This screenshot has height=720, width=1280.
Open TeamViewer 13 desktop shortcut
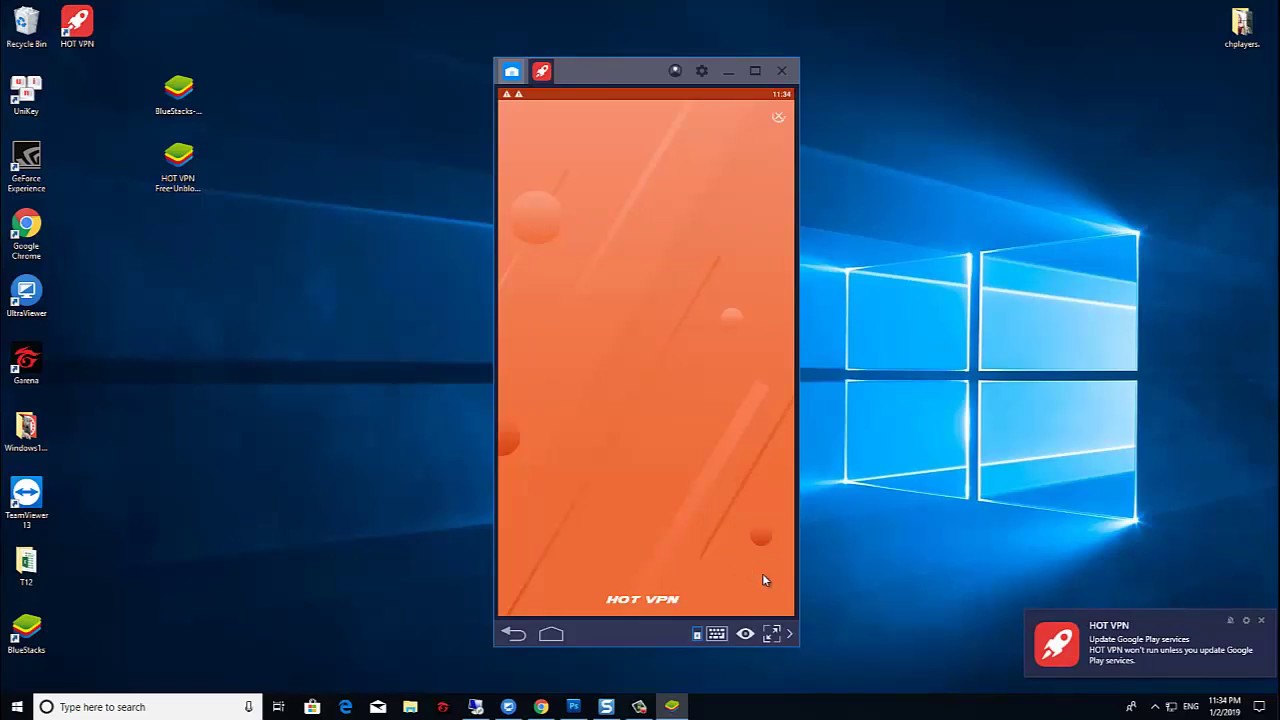point(26,503)
